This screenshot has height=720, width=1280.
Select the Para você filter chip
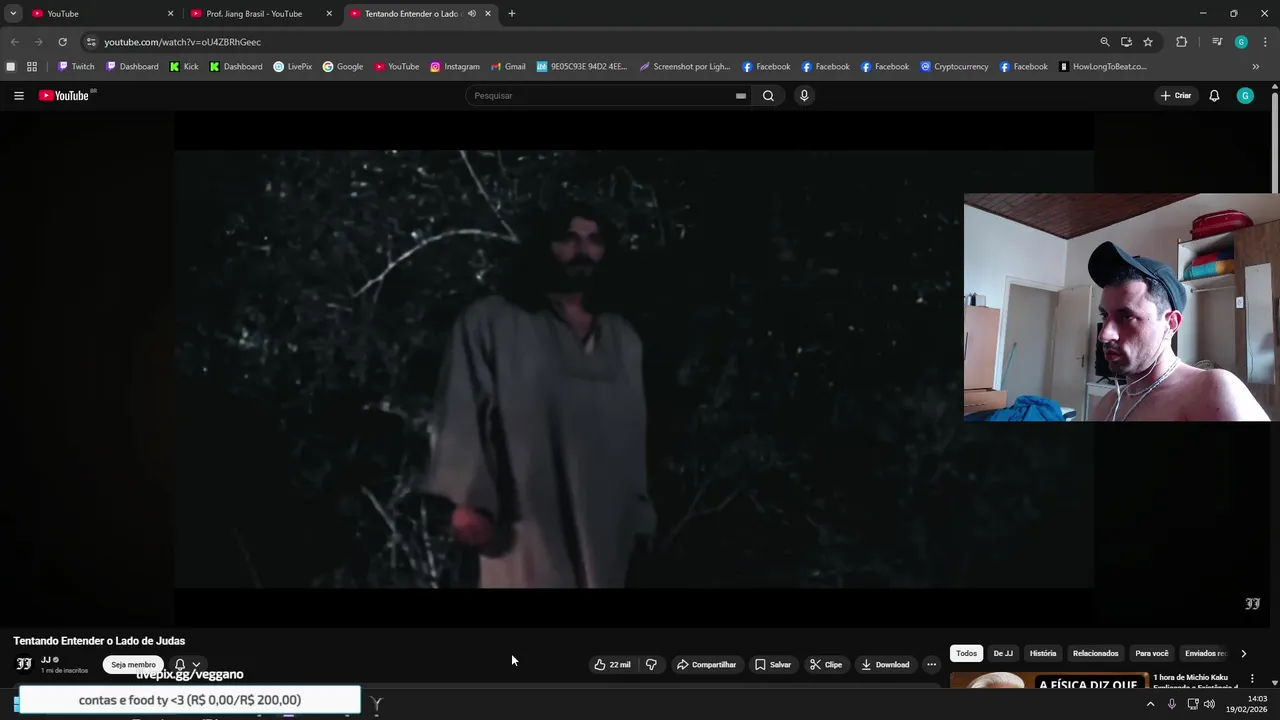1151,654
